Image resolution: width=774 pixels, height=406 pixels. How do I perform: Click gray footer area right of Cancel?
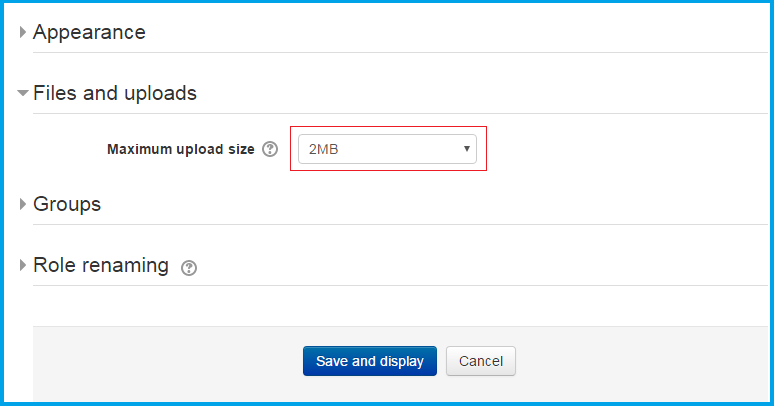pyautogui.click(x=640, y=361)
